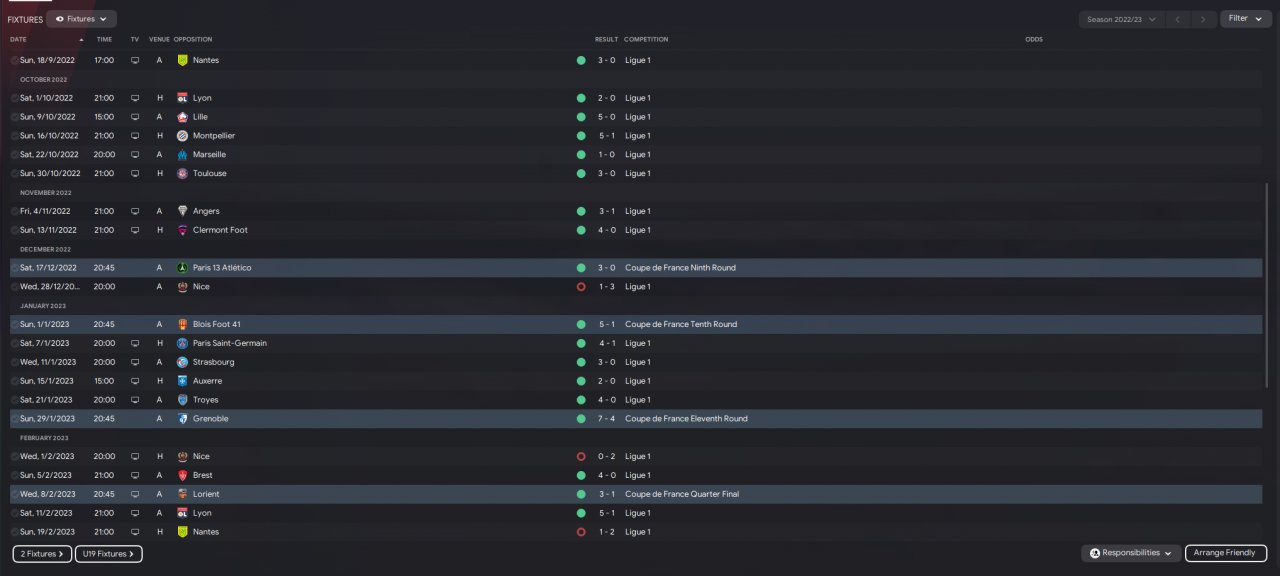
Task: Click the Paris Saint-Germain club badge
Action: coord(182,343)
